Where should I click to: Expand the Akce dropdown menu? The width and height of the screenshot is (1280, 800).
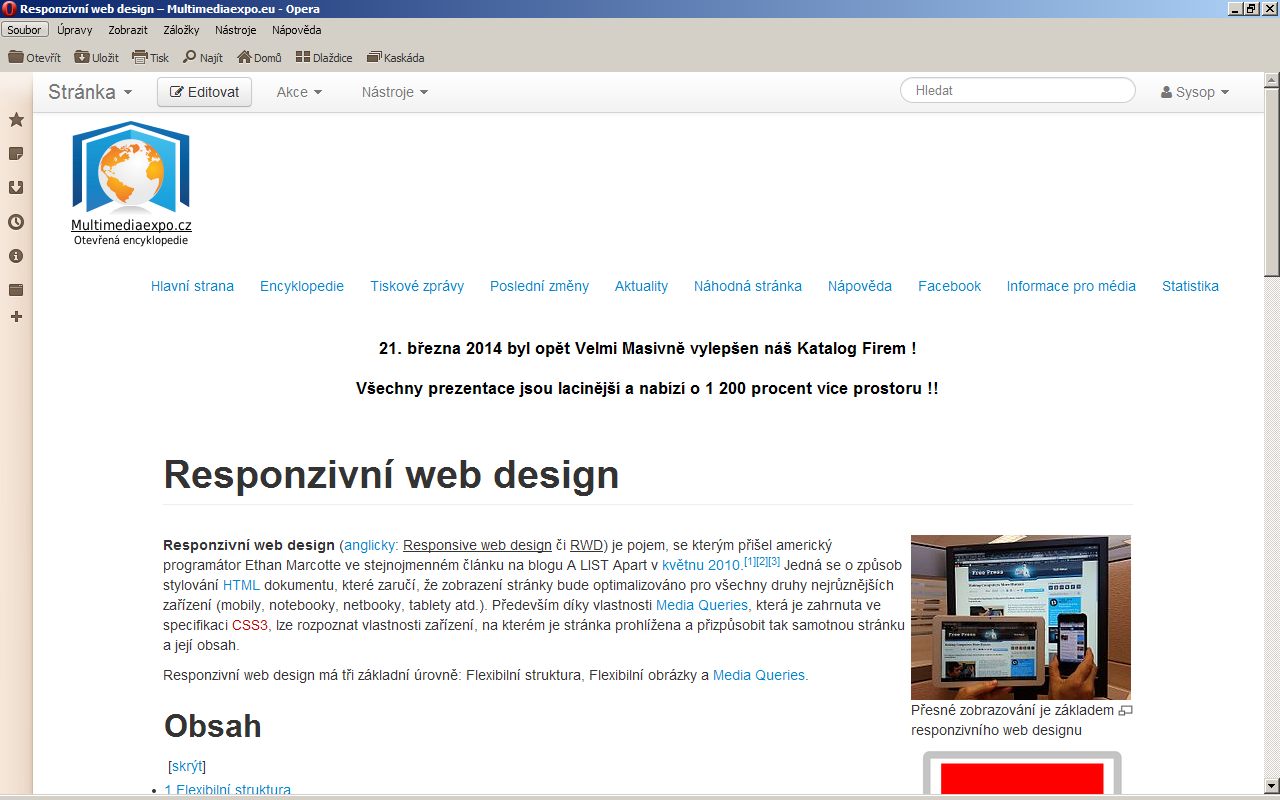(299, 92)
